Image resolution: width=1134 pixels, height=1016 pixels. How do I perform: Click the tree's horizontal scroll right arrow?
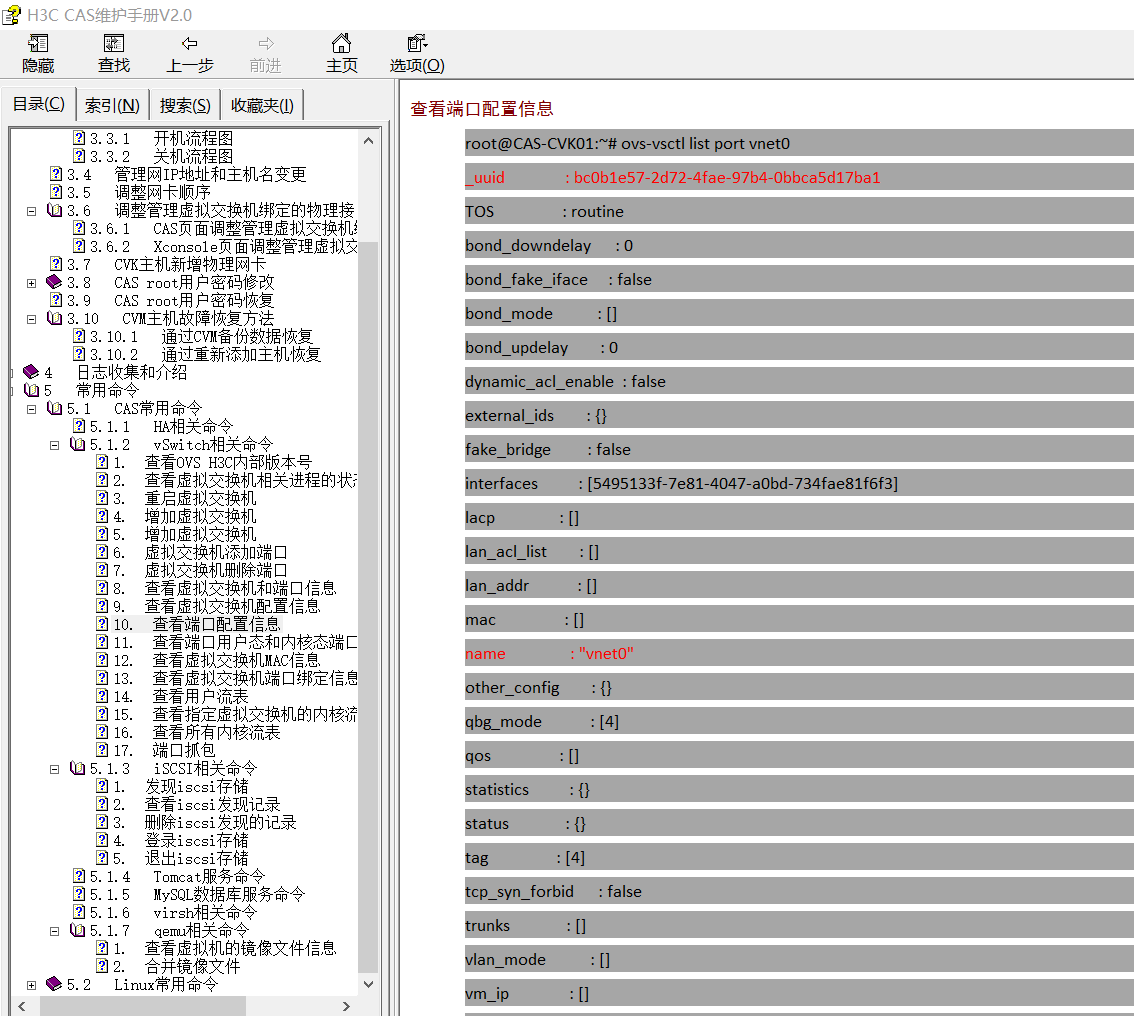(346, 1006)
